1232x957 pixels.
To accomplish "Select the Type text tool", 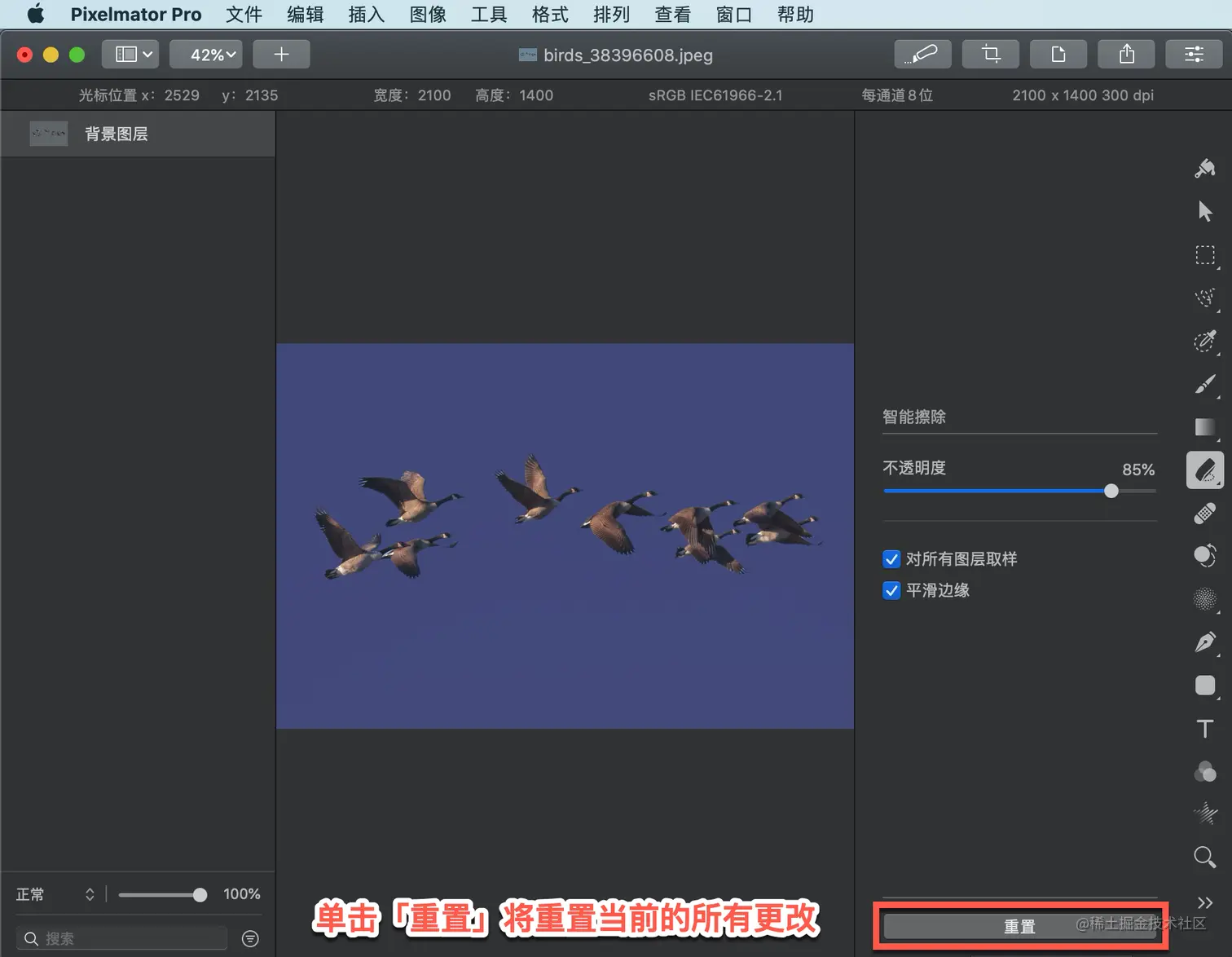I will [1205, 729].
